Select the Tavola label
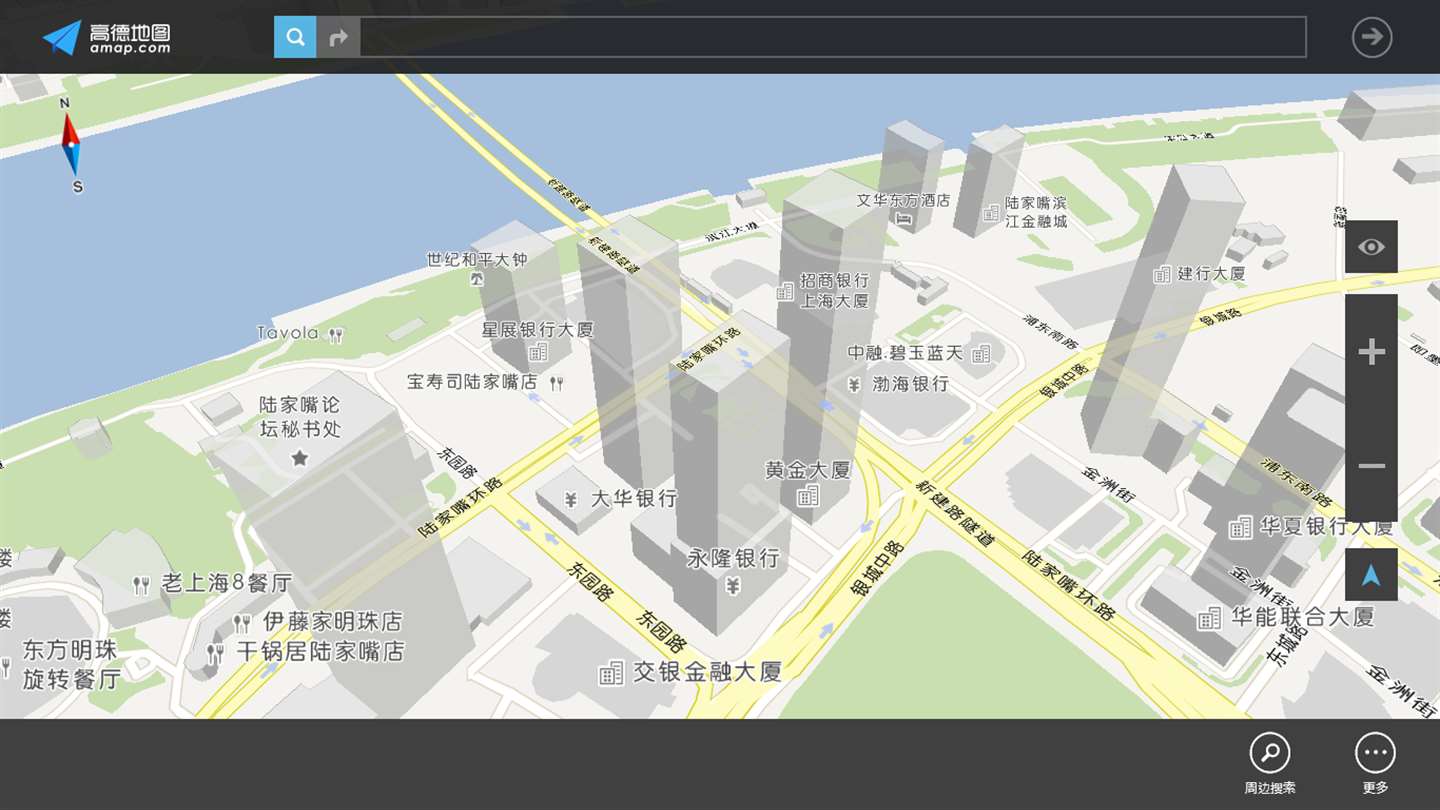1440x810 pixels. point(288,333)
